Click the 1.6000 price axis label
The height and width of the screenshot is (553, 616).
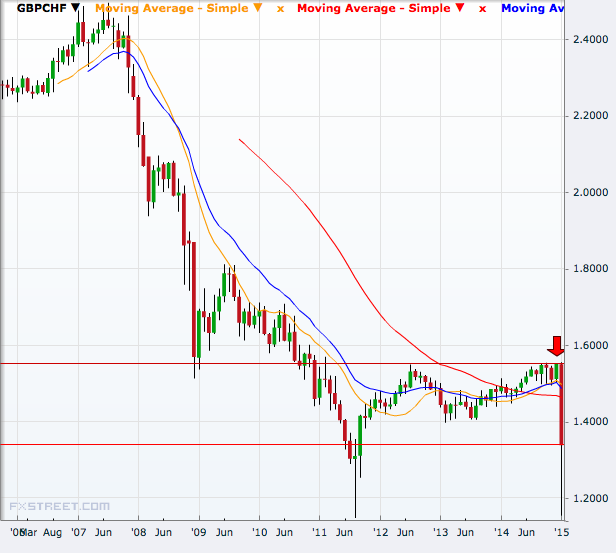pyautogui.click(x=590, y=345)
